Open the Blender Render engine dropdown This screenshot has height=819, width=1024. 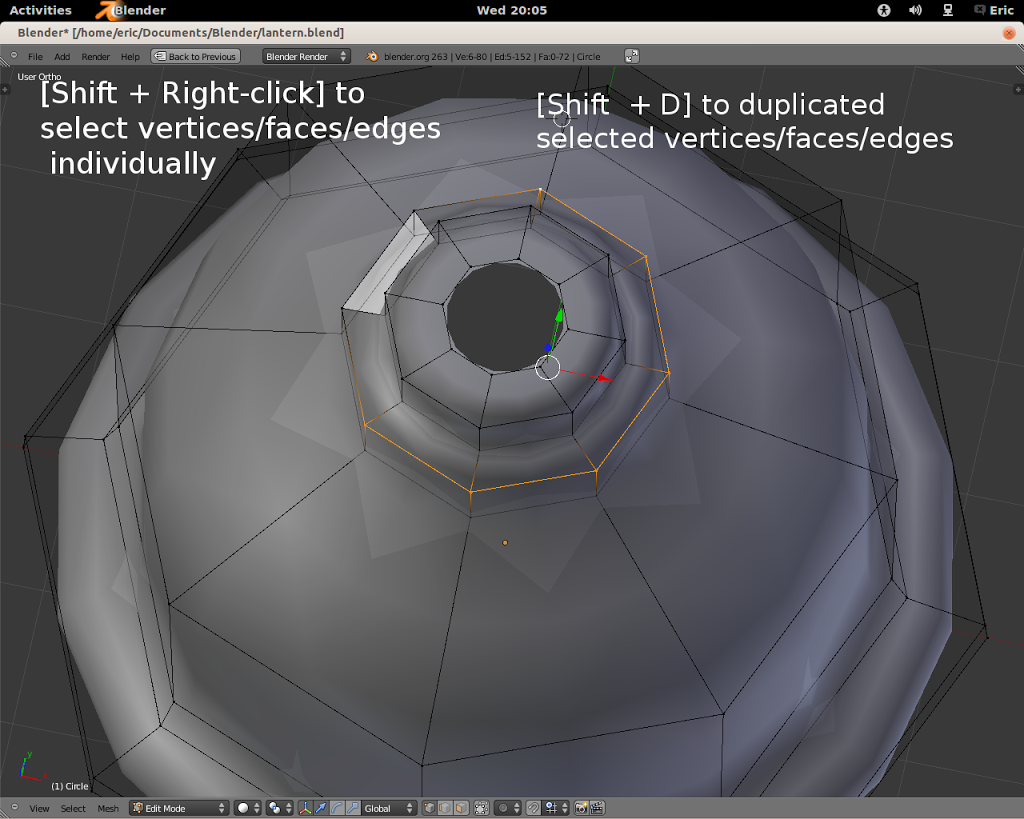(306, 57)
